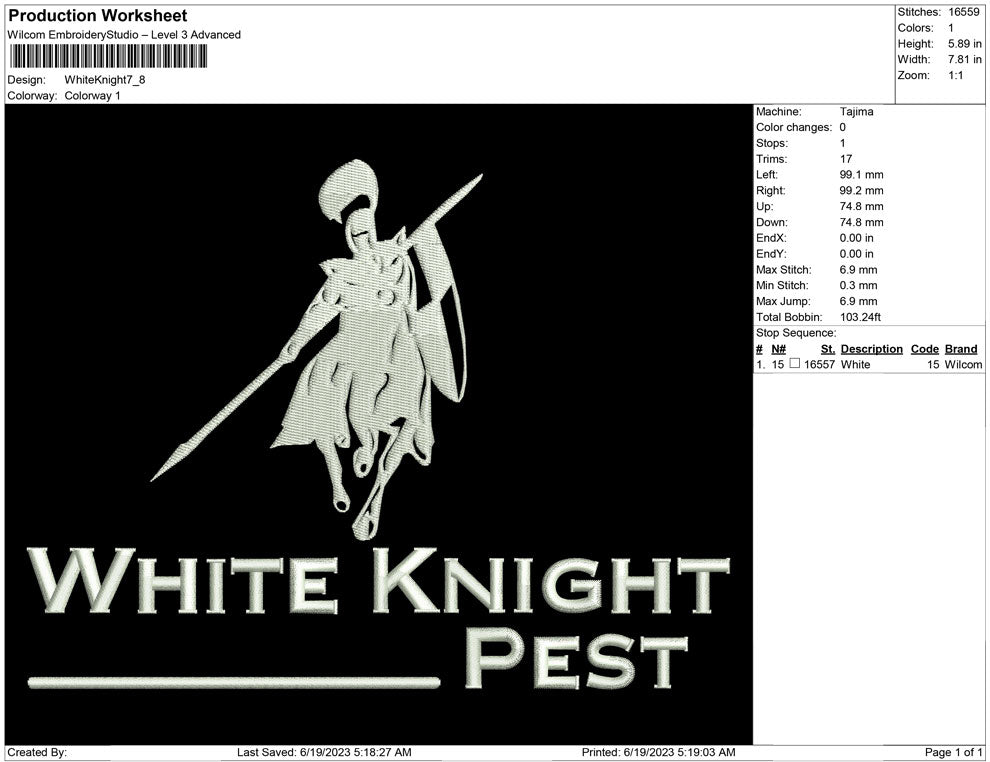Screen dimensions: 990x762
Task: Click the Right value '99.2 mm'
Action: pos(861,191)
